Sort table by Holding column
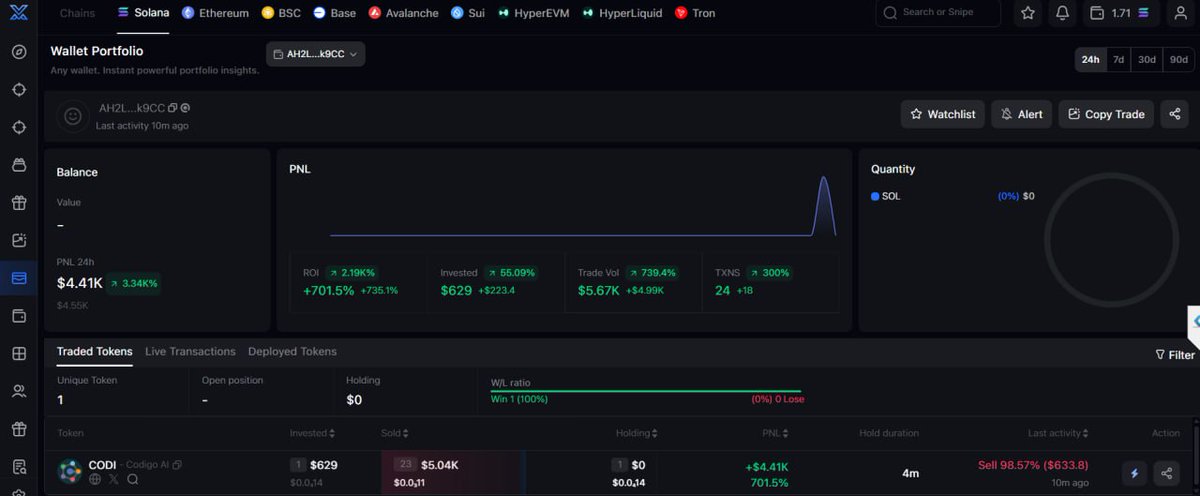Viewport: 1200px width, 496px height. pyautogui.click(x=636, y=433)
